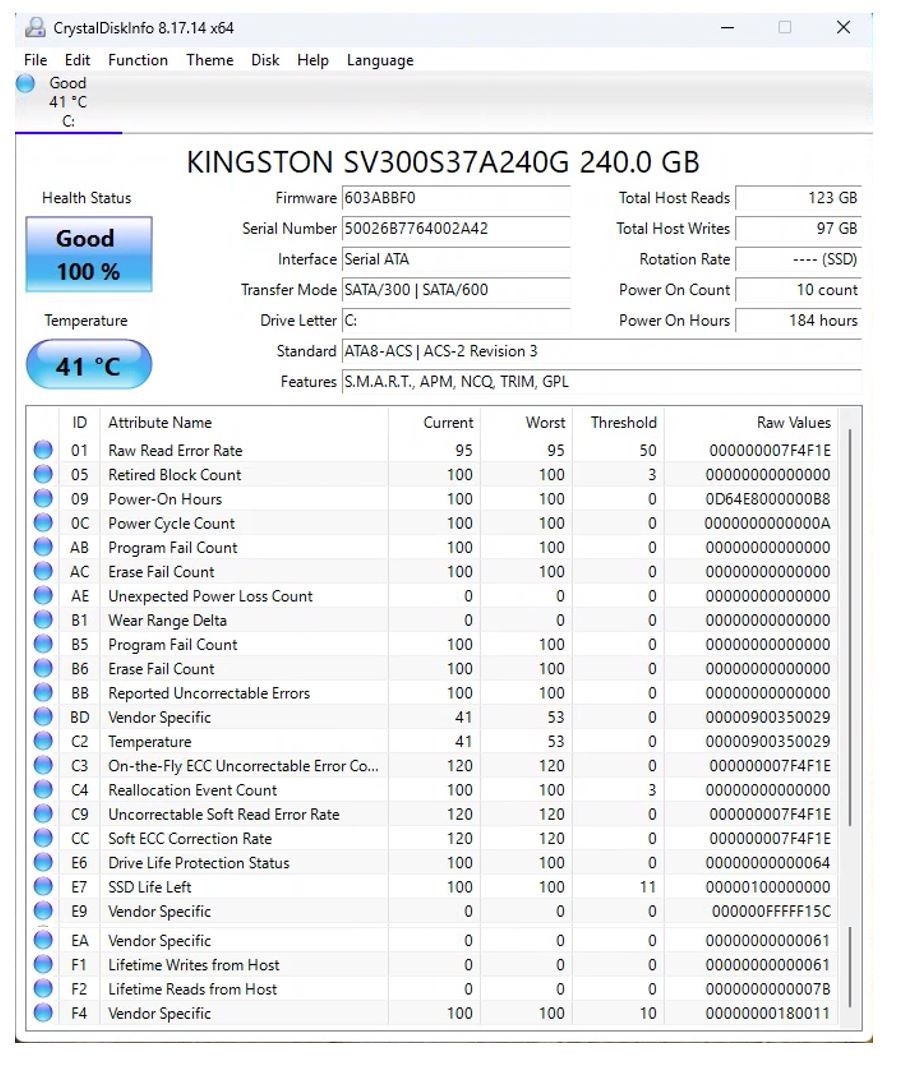This screenshot has height=1068, width=898.
Task: Click the Features field with S.M.A.R.T., APM, NCQ
Action: coord(602,382)
